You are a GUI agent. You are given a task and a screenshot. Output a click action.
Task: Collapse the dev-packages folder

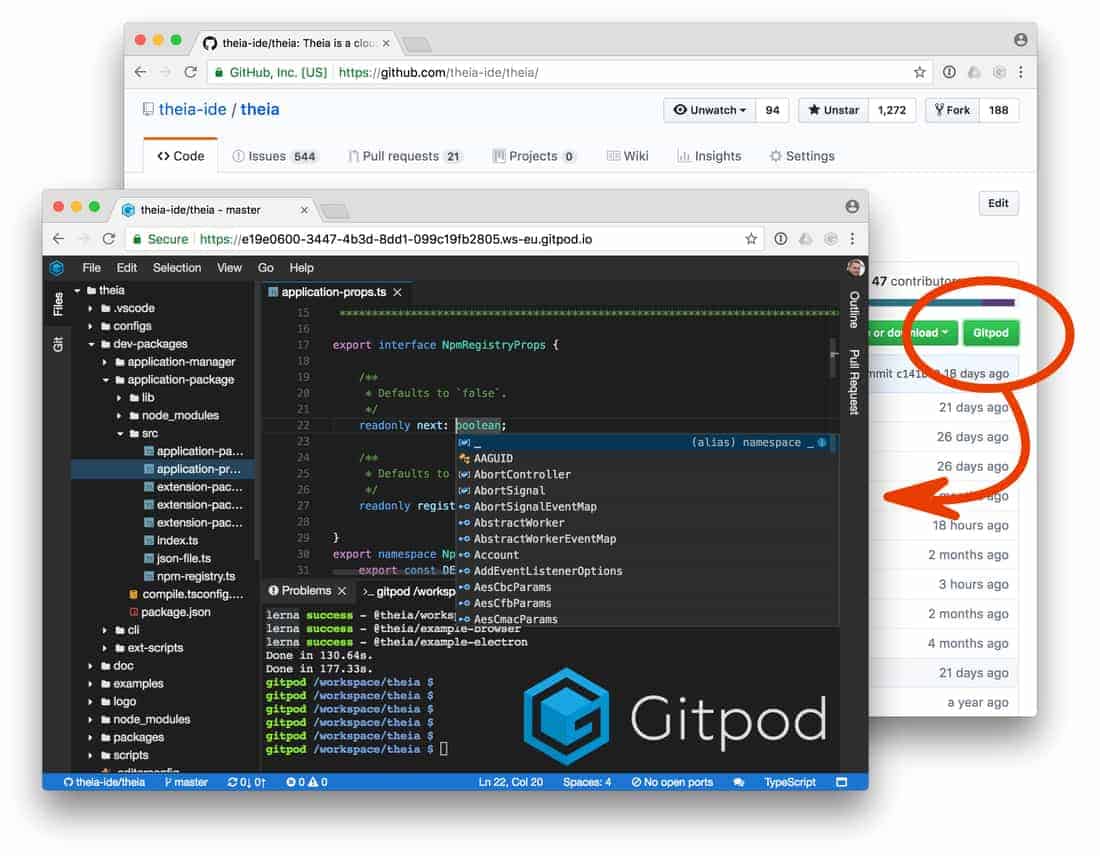[91, 345]
